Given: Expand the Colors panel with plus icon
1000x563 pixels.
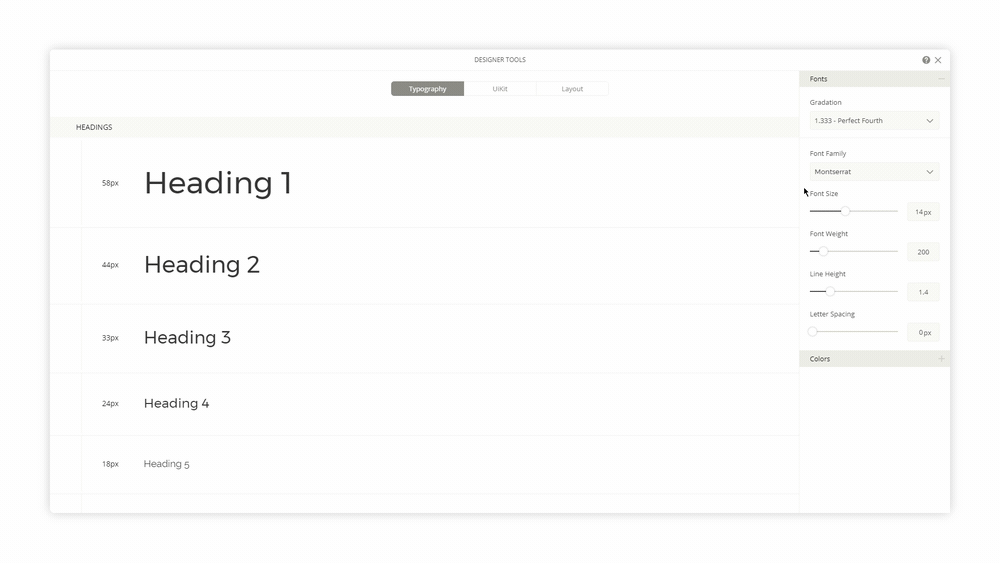Looking at the screenshot, I should pyautogui.click(x=940, y=359).
